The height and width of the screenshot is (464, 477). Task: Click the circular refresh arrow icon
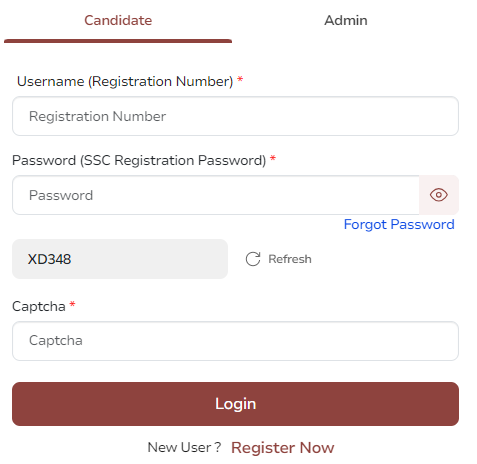(253, 259)
